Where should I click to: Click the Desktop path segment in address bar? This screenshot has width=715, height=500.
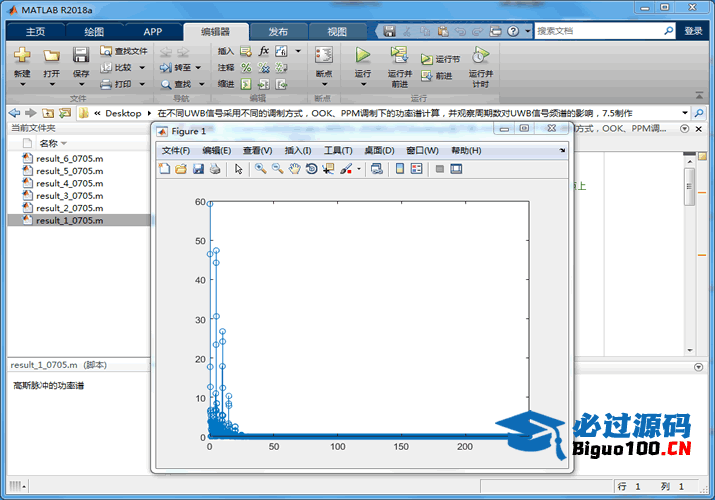pos(123,113)
